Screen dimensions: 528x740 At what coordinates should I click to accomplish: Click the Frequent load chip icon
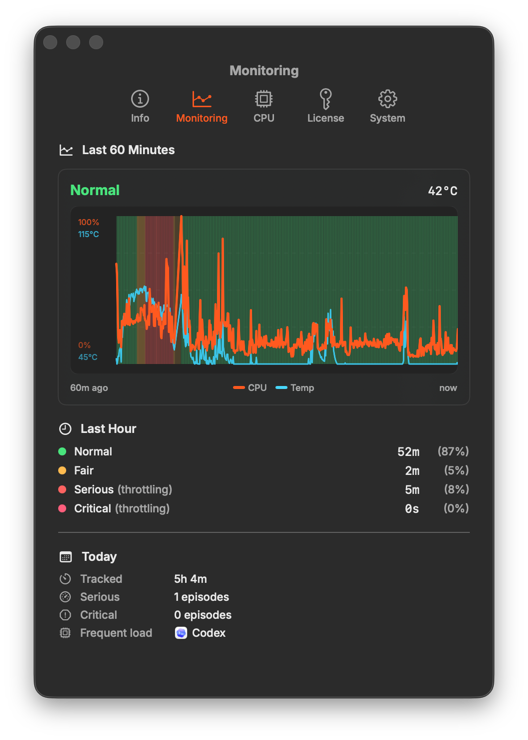pos(65,633)
